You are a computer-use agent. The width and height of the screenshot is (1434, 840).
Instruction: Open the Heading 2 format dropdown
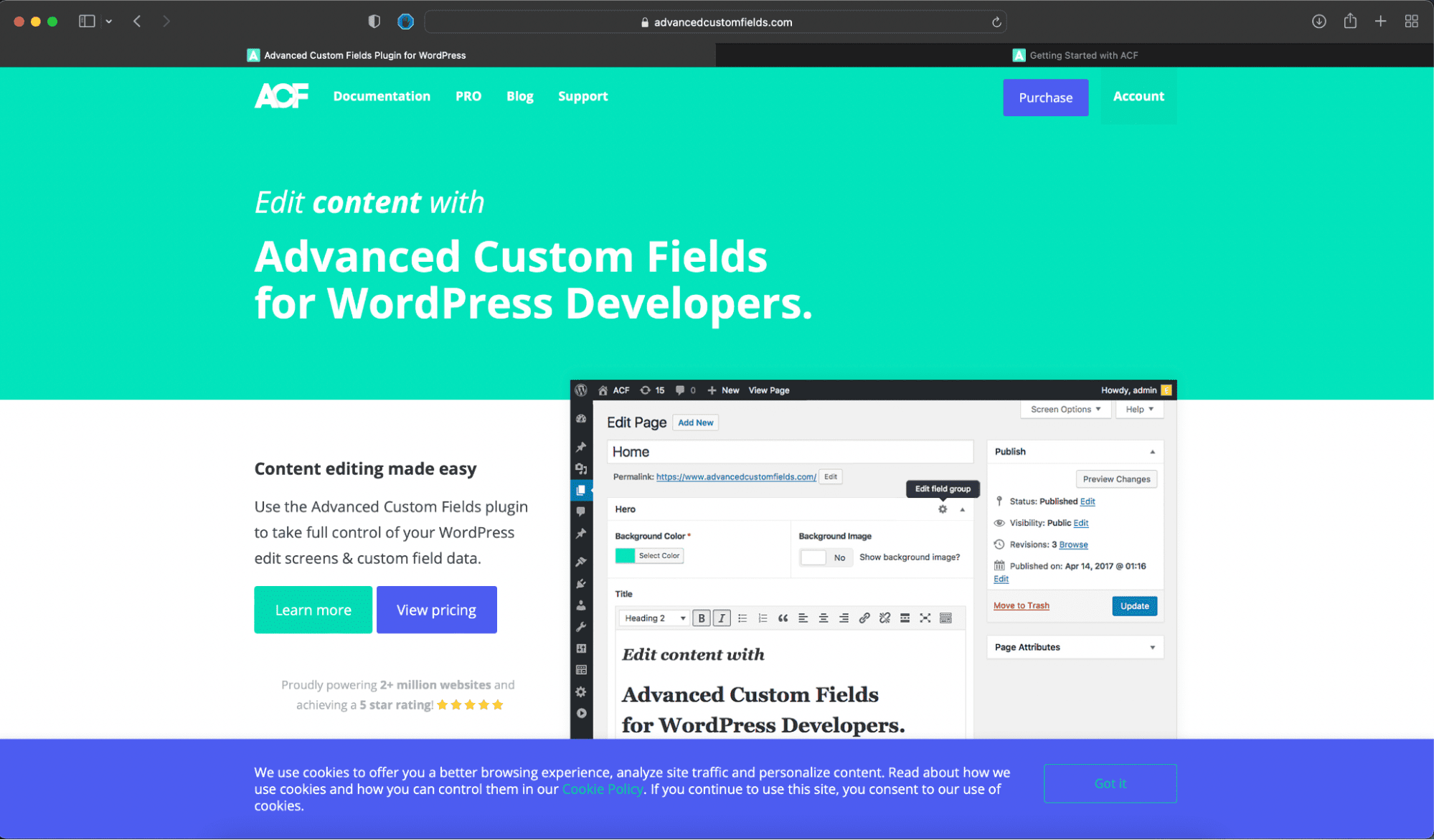(654, 618)
